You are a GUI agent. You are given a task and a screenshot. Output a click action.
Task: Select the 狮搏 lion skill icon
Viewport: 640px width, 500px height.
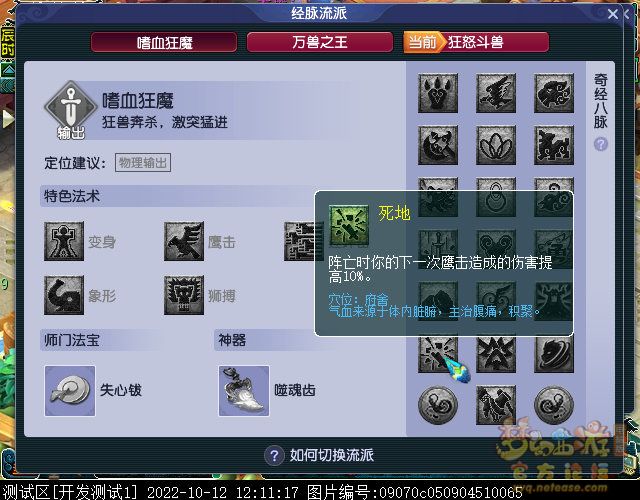(184, 295)
